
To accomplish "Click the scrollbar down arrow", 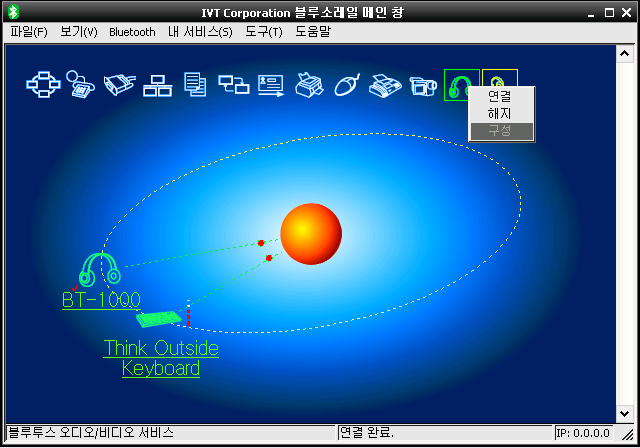I will click(x=624, y=414).
